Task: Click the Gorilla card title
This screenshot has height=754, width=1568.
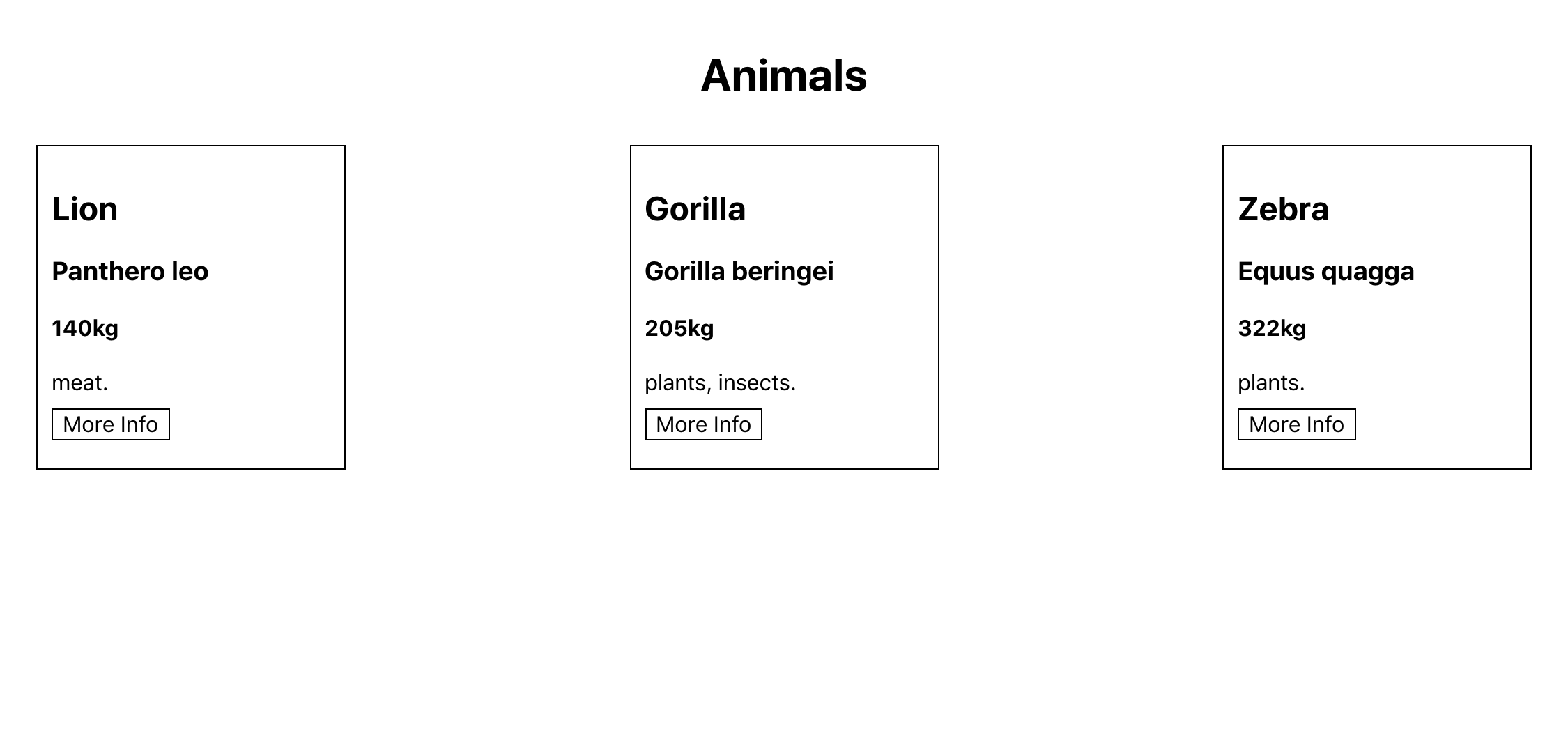Action: pyautogui.click(x=695, y=209)
